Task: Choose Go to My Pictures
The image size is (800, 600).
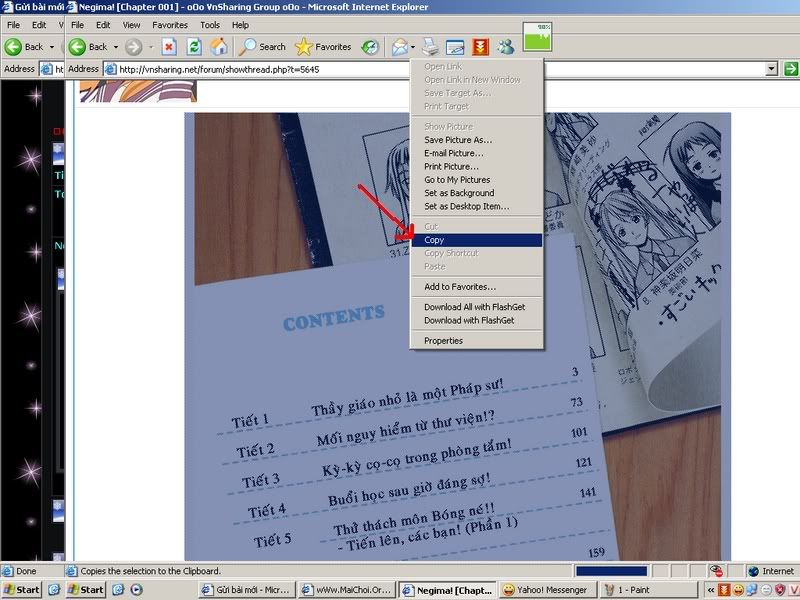Action: tap(477, 180)
